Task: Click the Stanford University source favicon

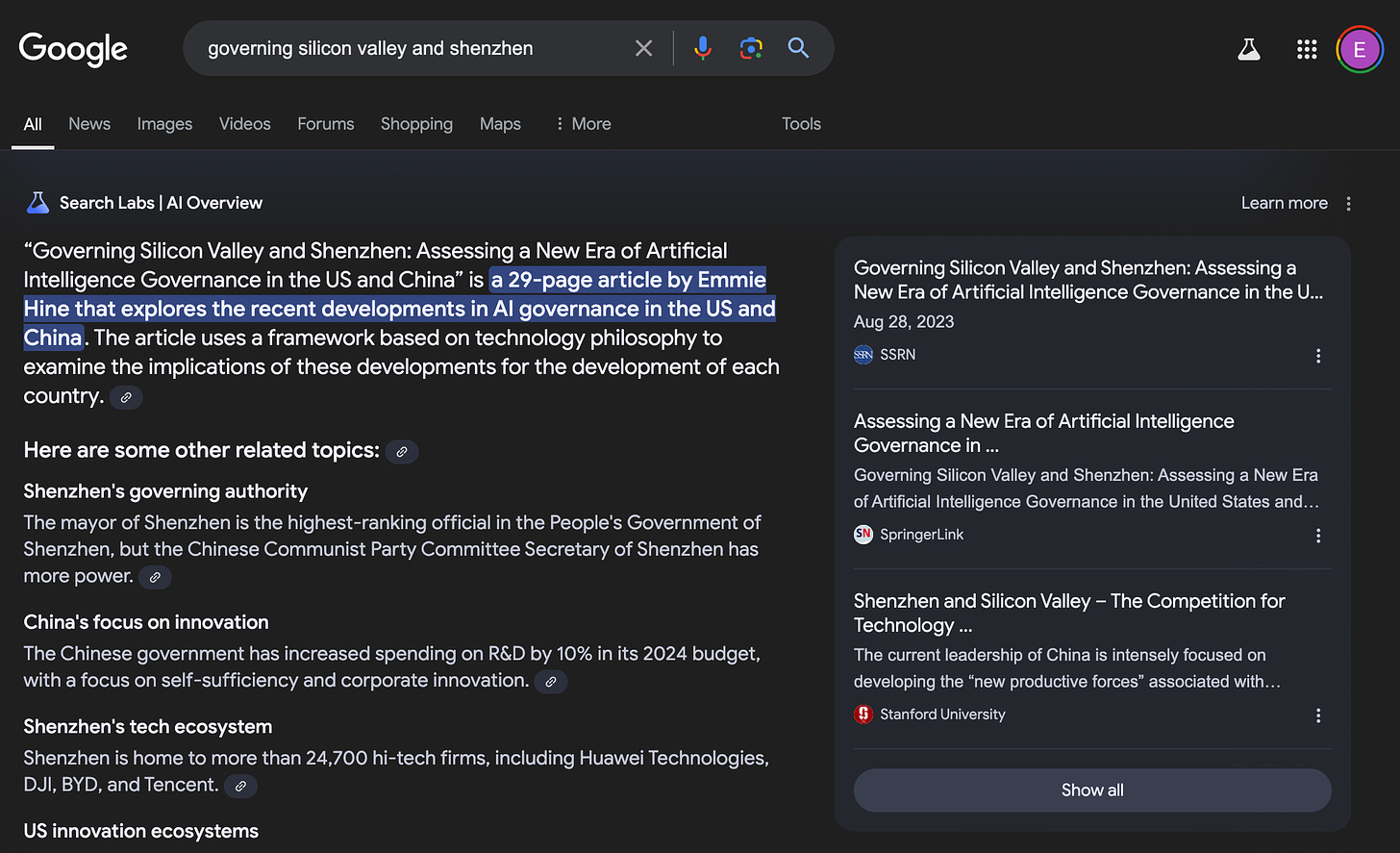Action: 863,715
